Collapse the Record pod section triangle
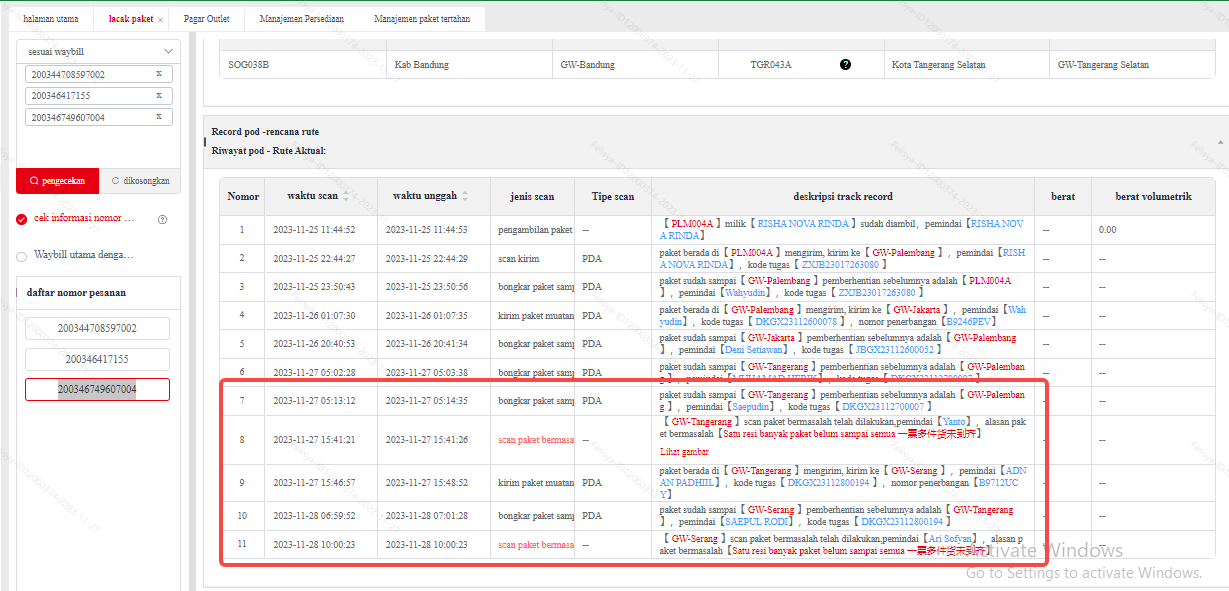The height and width of the screenshot is (591, 1229). (1219, 142)
